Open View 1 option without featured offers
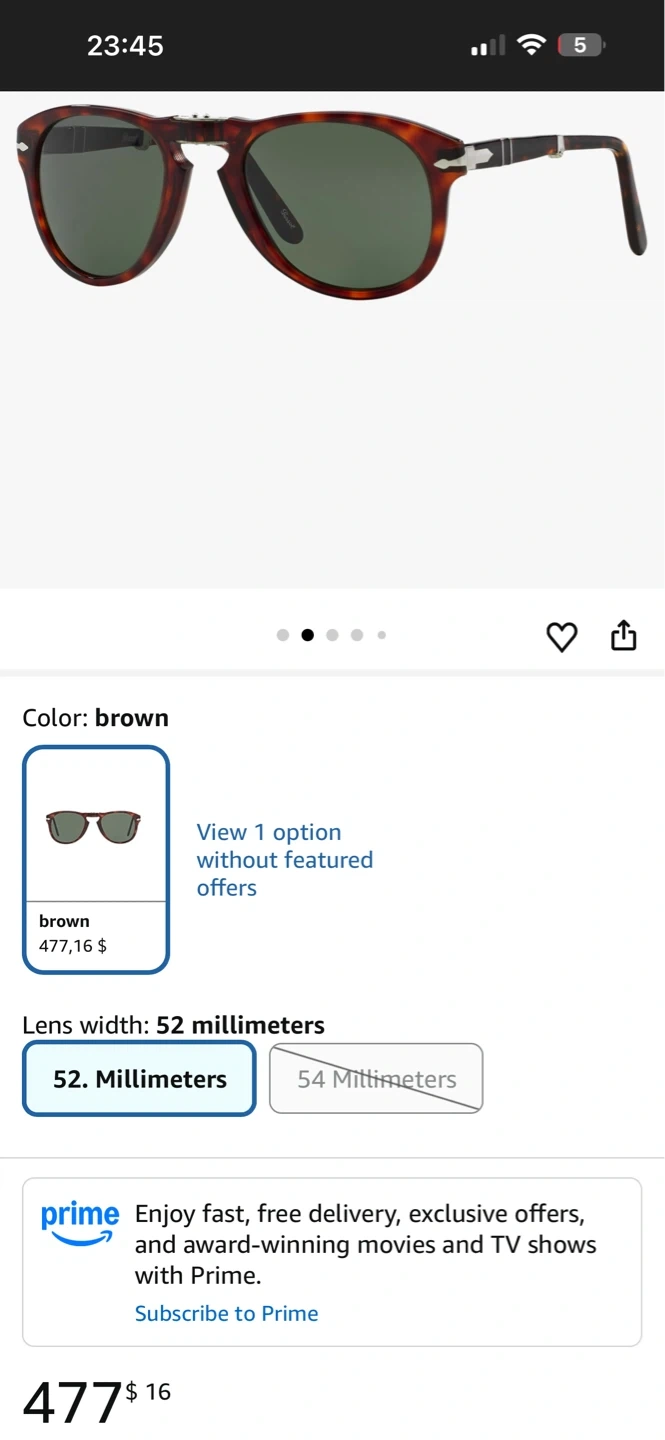The height and width of the screenshot is (1440, 665). coord(284,860)
